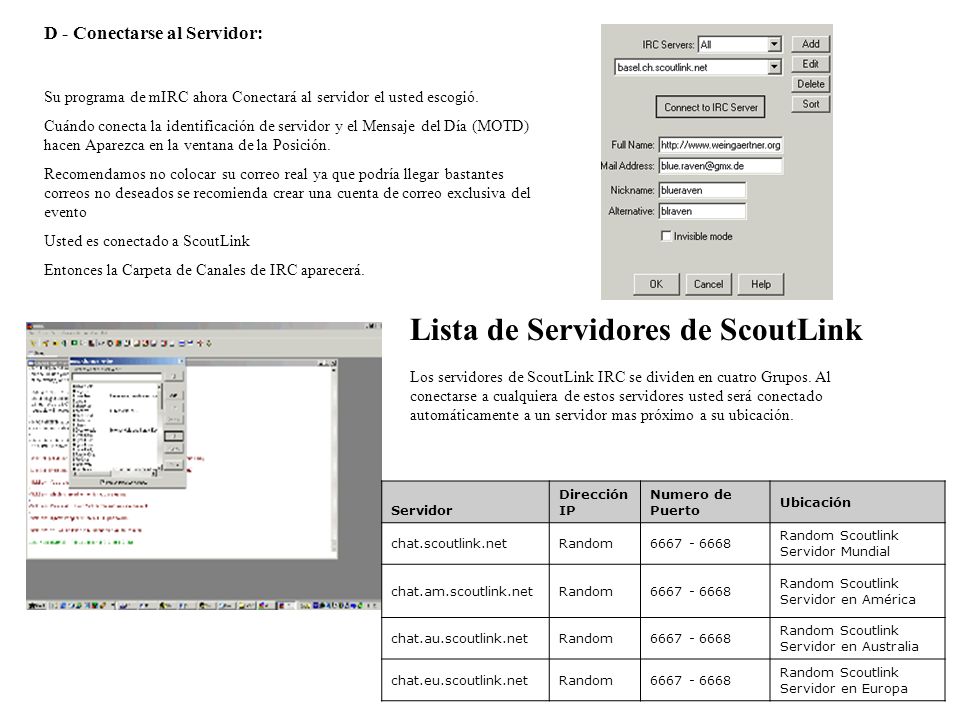Open the blurry mIRC desktop screenshot thumbnail

tap(204, 467)
